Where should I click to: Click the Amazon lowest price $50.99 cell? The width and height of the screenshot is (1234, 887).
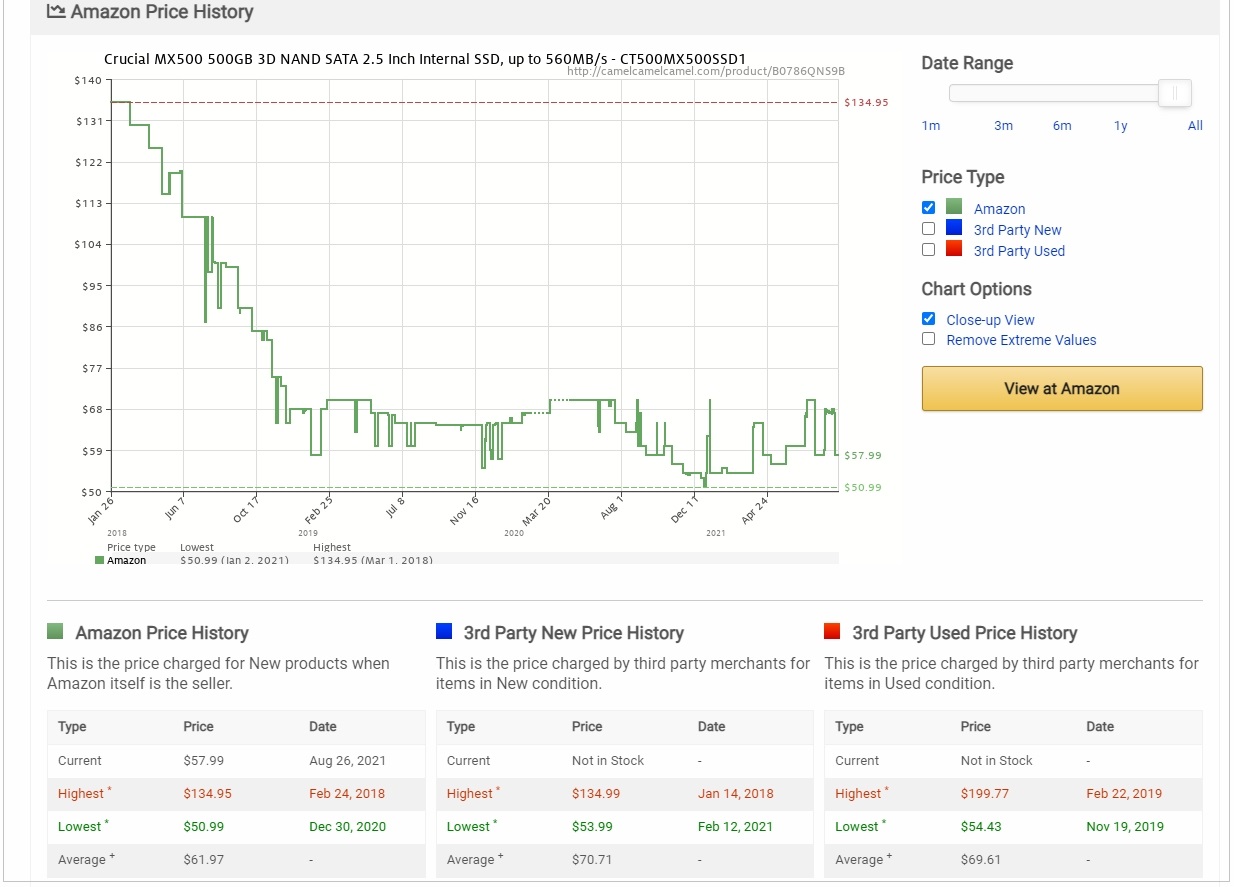(203, 826)
